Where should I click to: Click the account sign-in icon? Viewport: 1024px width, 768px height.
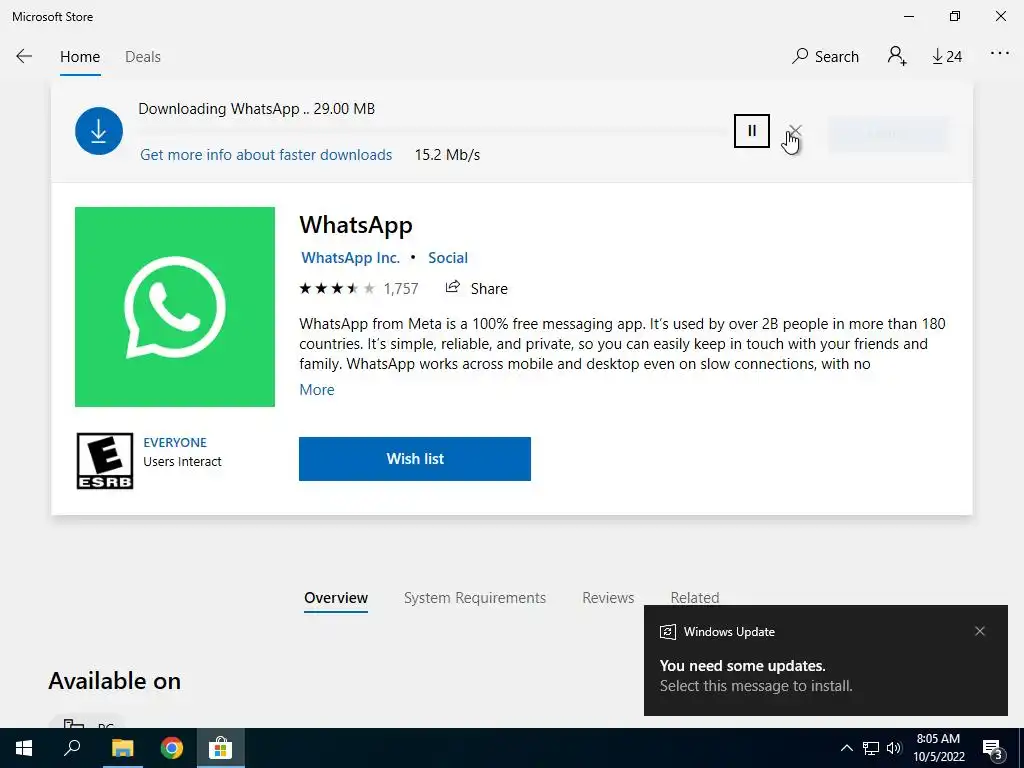click(x=897, y=56)
